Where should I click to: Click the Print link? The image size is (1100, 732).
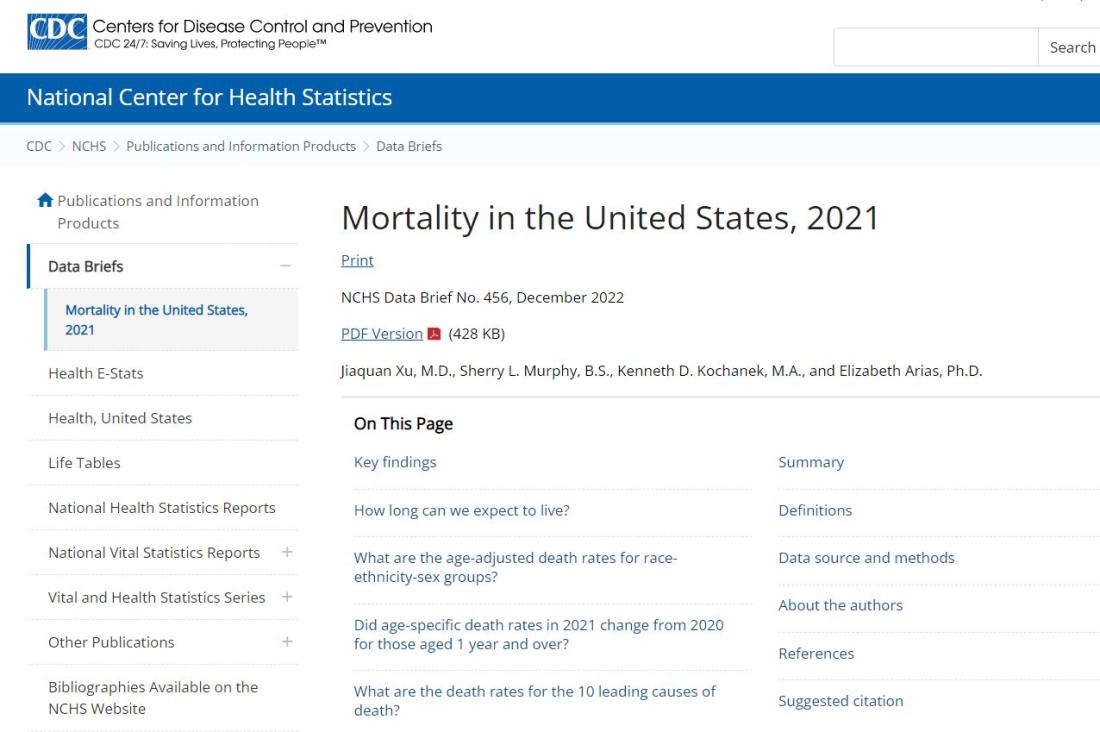(x=357, y=260)
